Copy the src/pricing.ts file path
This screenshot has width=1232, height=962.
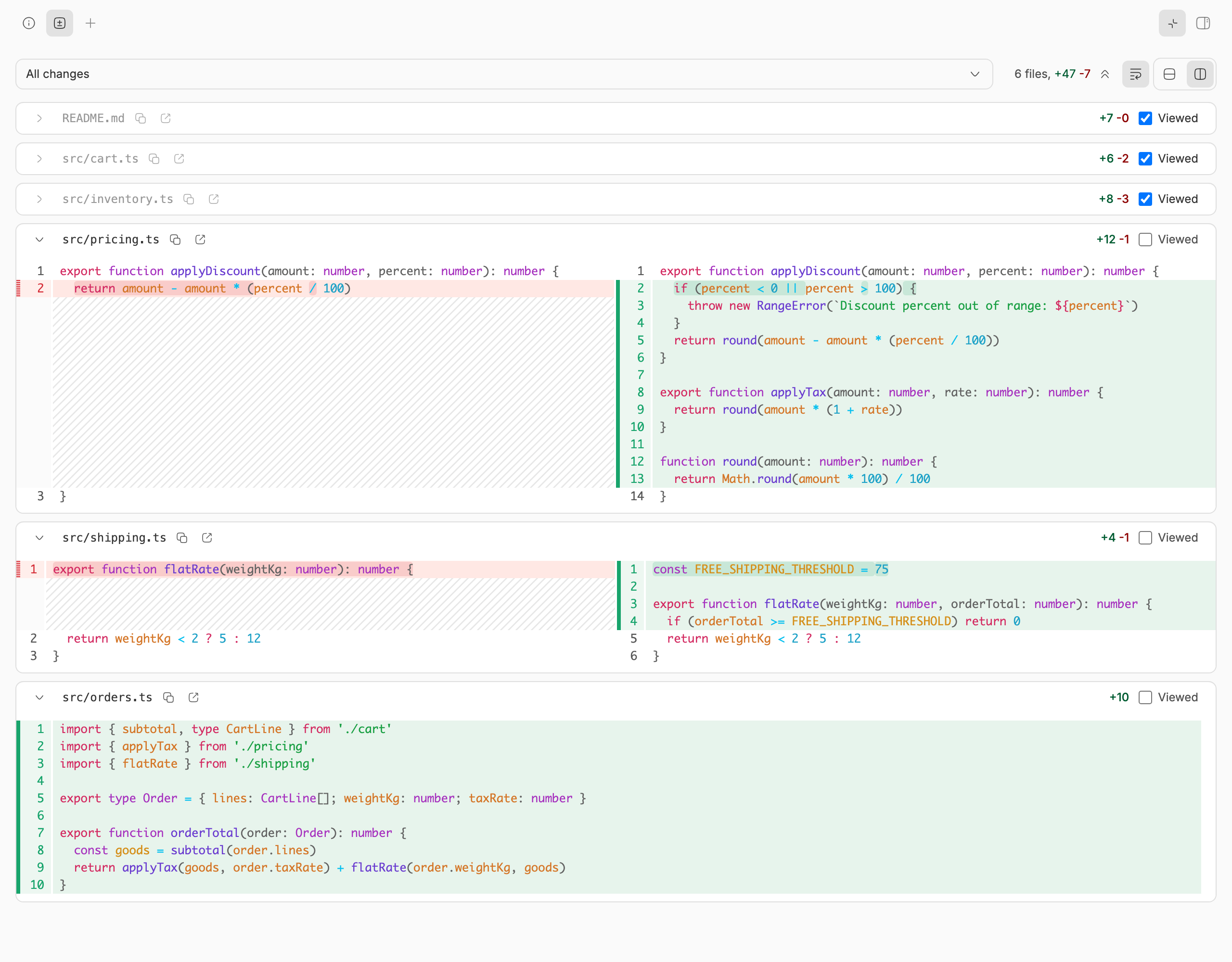pos(176,240)
